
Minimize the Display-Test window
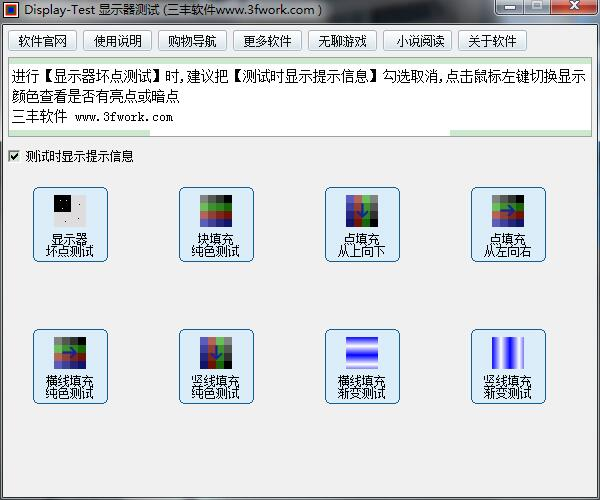coord(509,8)
